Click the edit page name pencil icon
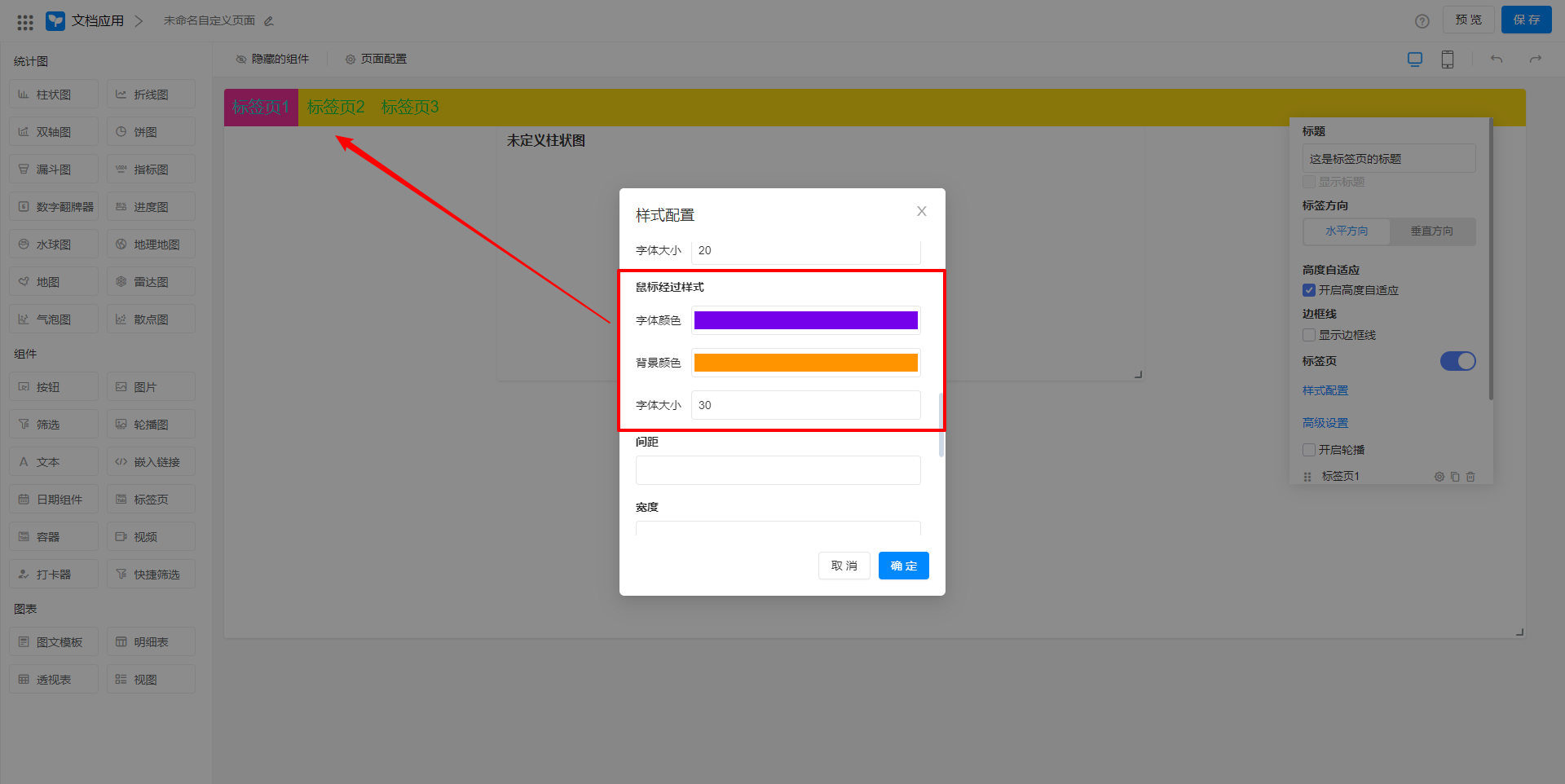This screenshot has height=784, width=1565. click(x=269, y=21)
